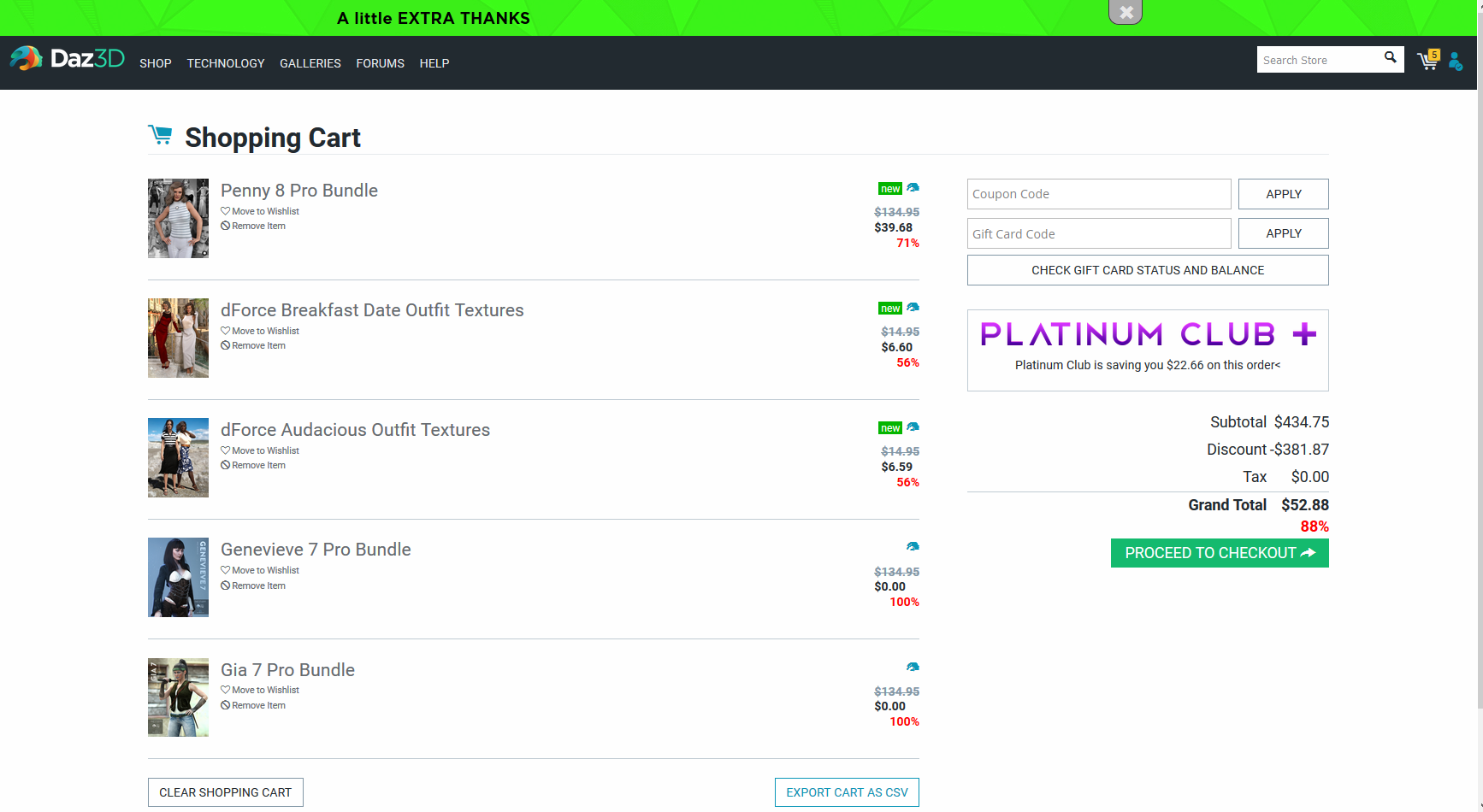Open the SHOP menu
The height and width of the screenshot is (812, 1483).
(156, 63)
